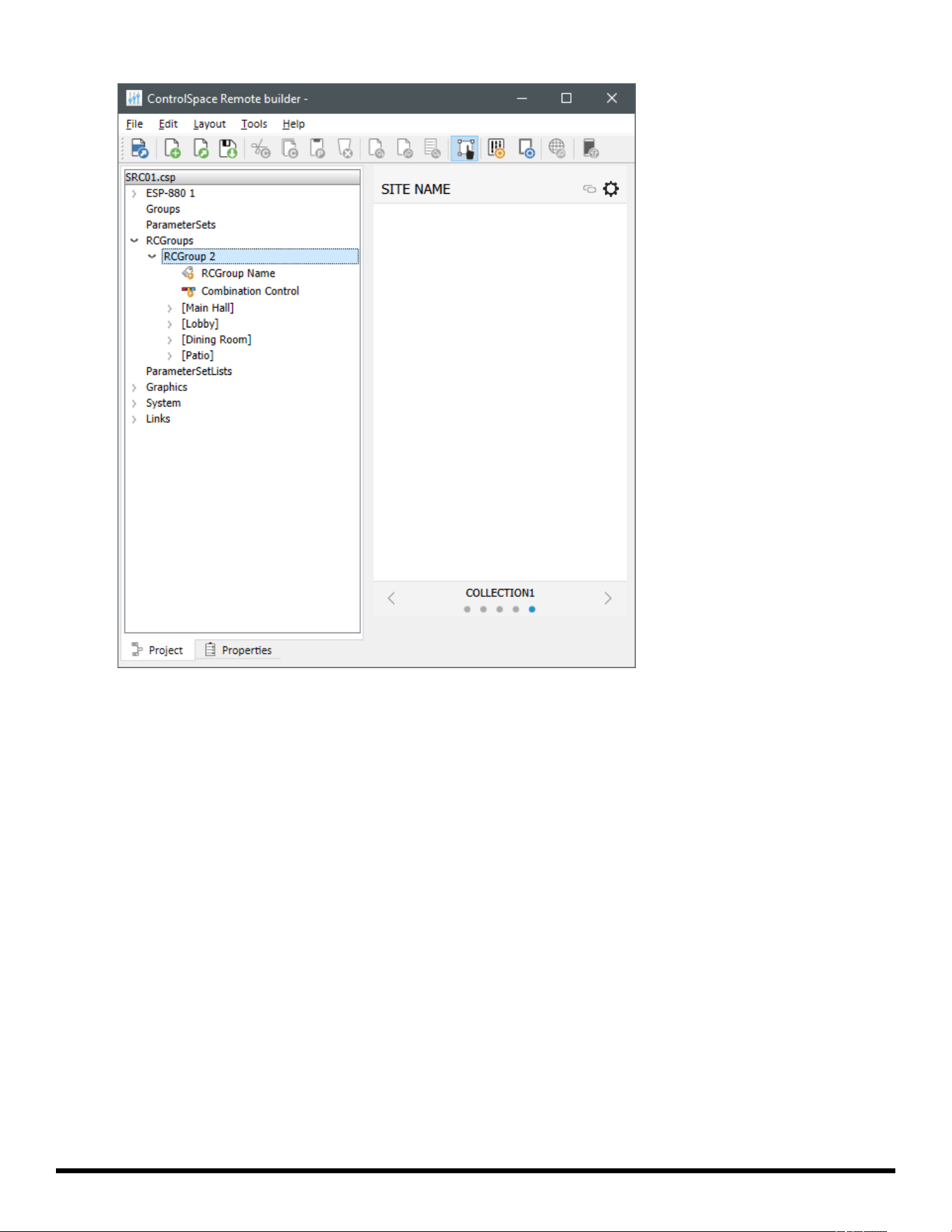This screenshot has width=952, height=1232.
Task: Switch to the Properties tab
Action: [x=238, y=650]
